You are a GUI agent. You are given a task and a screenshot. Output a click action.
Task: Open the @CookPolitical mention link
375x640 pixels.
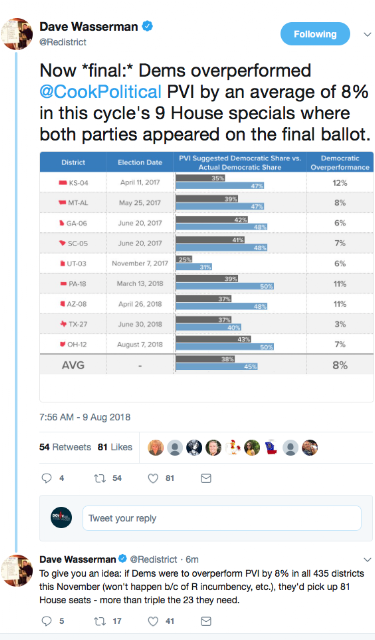(100, 92)
